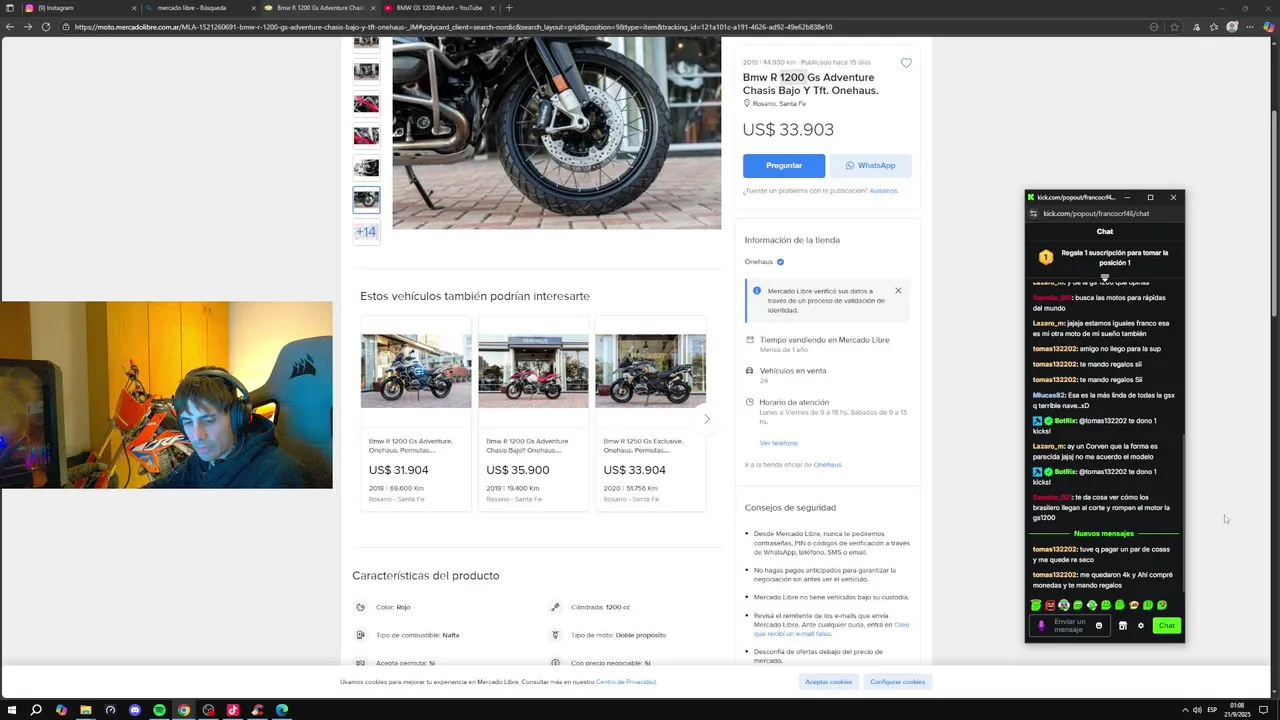Open the emoji picker in chat input
Image resolution: width=1280 pixels, height=720 pixels.
point(1098,626)
